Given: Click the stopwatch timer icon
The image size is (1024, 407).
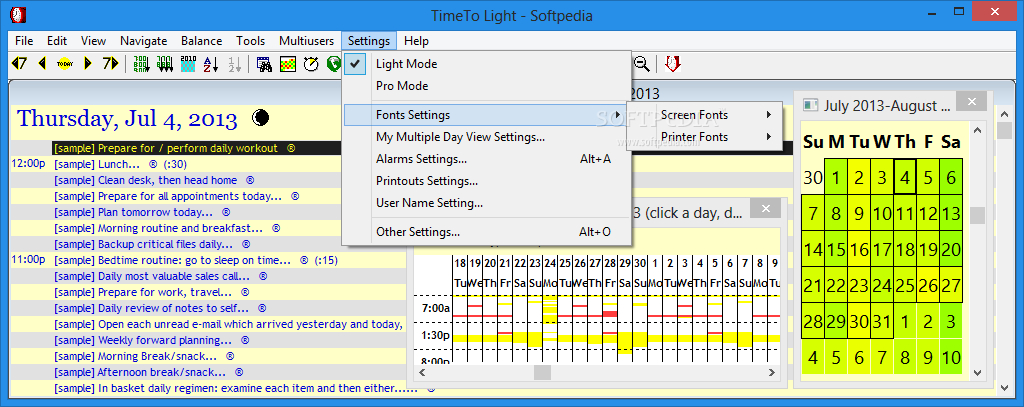Looking at the screenshot, I should pos(312,63).
